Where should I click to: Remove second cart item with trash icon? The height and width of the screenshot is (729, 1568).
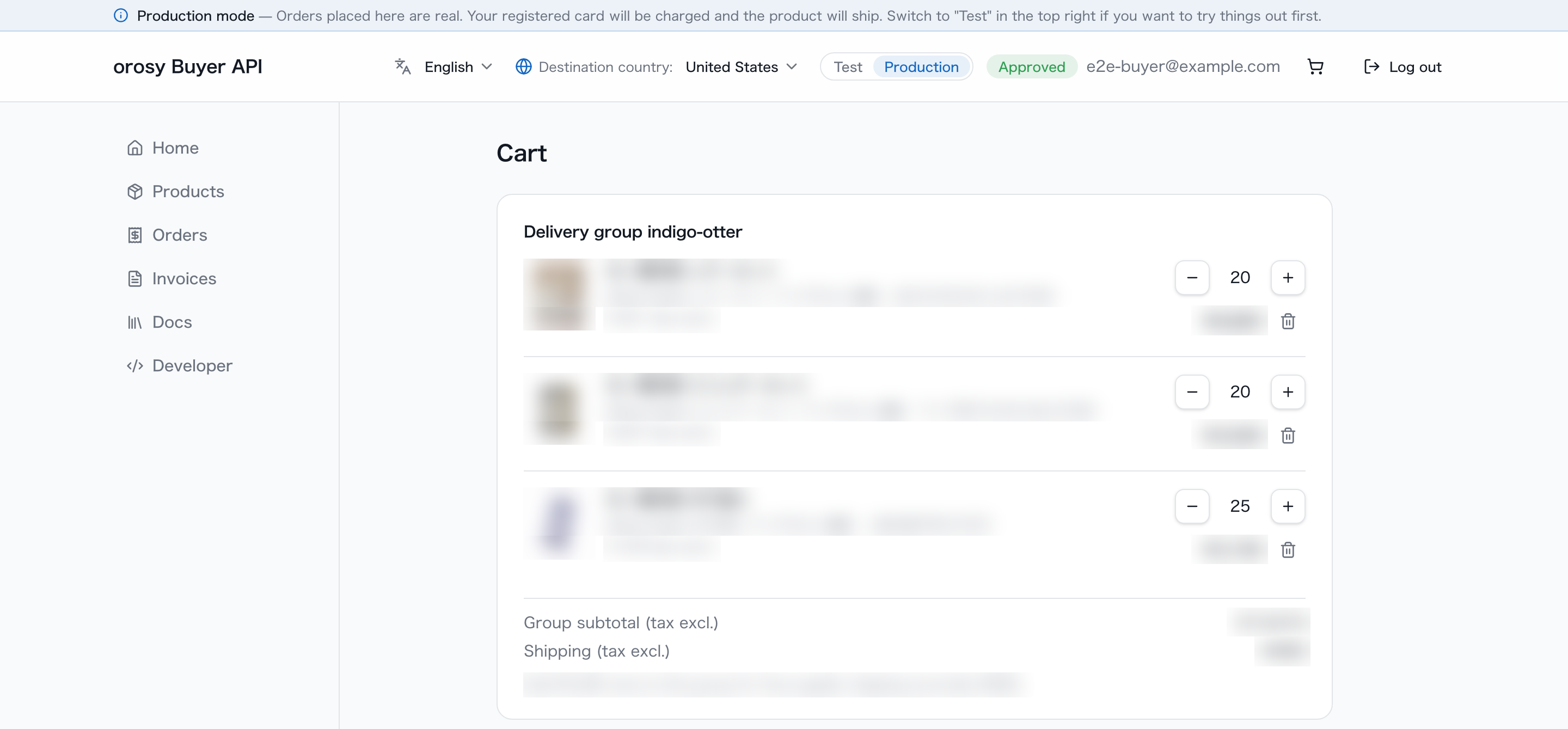(x=1288, y=435)
